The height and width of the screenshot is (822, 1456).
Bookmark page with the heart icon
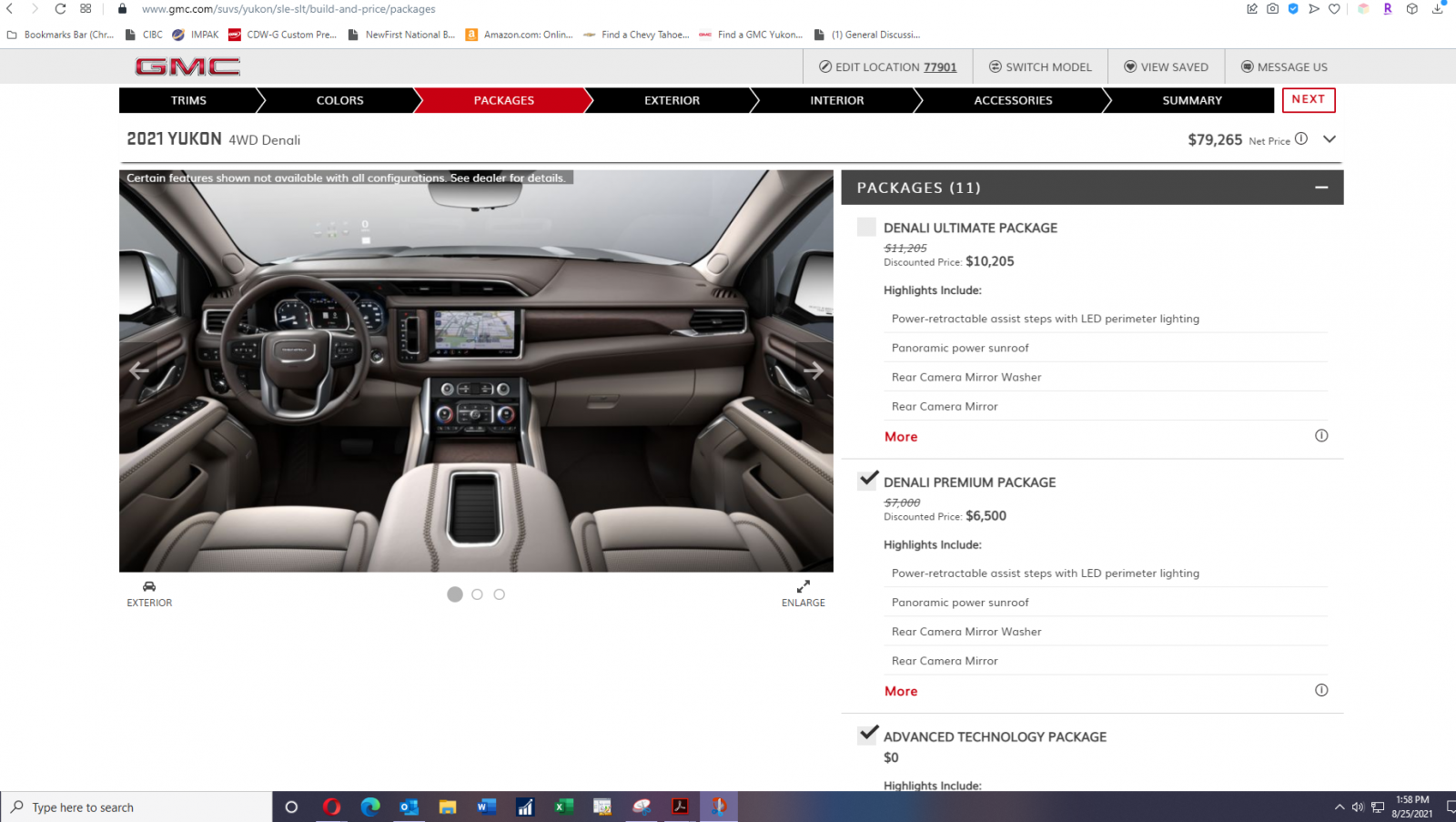[1334, 8]
